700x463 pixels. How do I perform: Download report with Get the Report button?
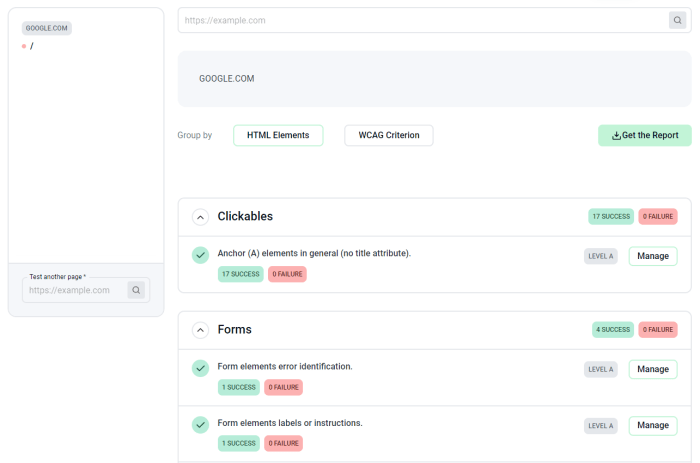[644, 135]
